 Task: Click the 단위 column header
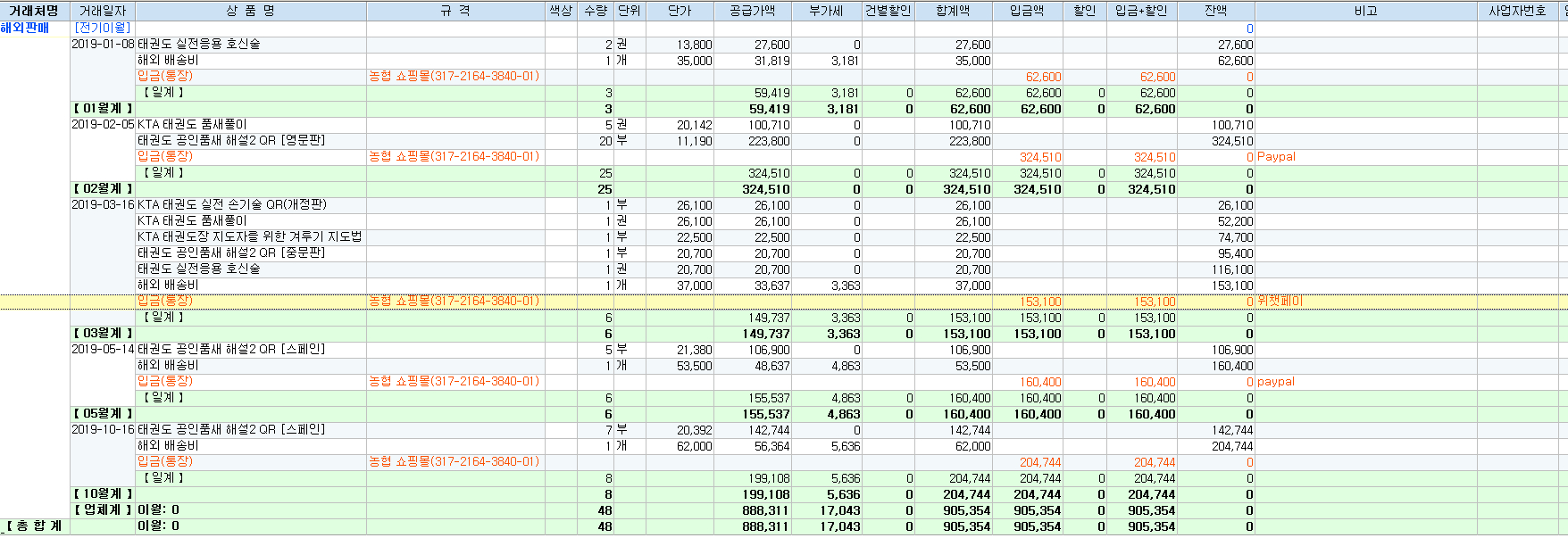coord(630,11)
